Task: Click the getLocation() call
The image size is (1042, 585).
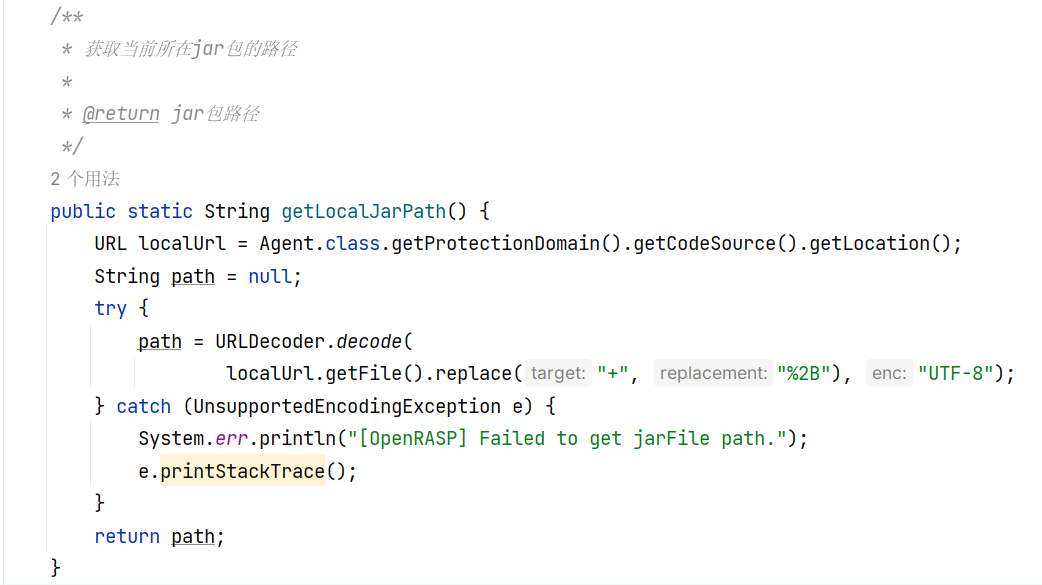Action: (879, 244)
